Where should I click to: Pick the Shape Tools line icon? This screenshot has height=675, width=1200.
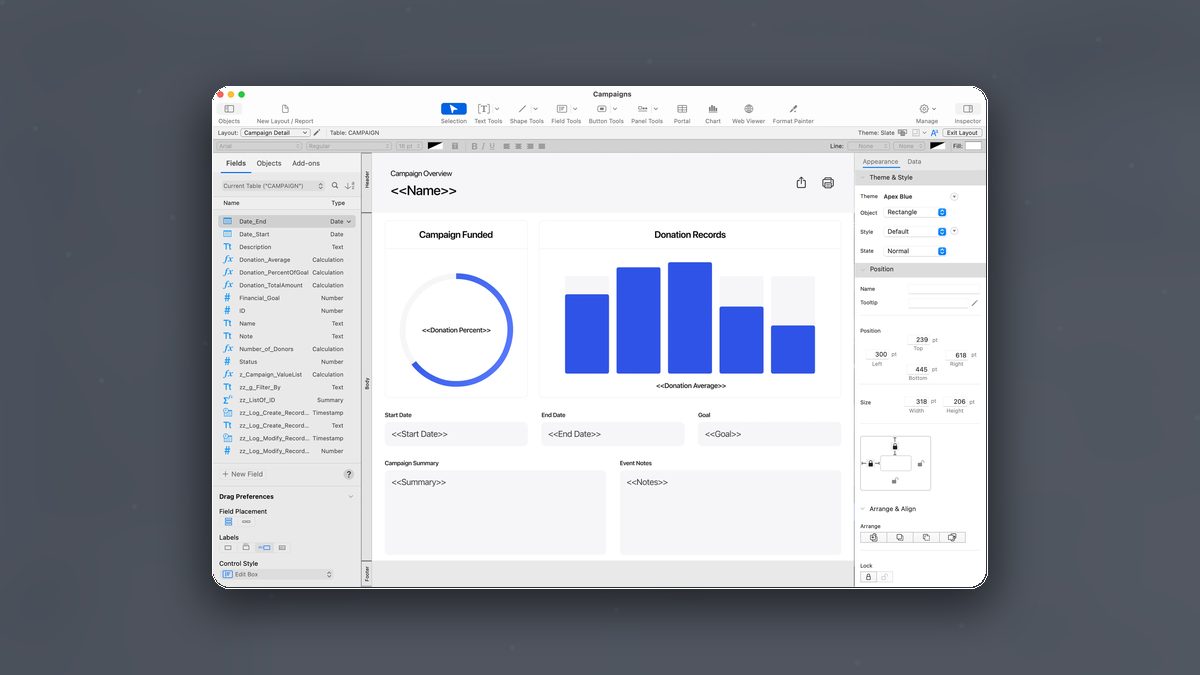pos(522,109)
